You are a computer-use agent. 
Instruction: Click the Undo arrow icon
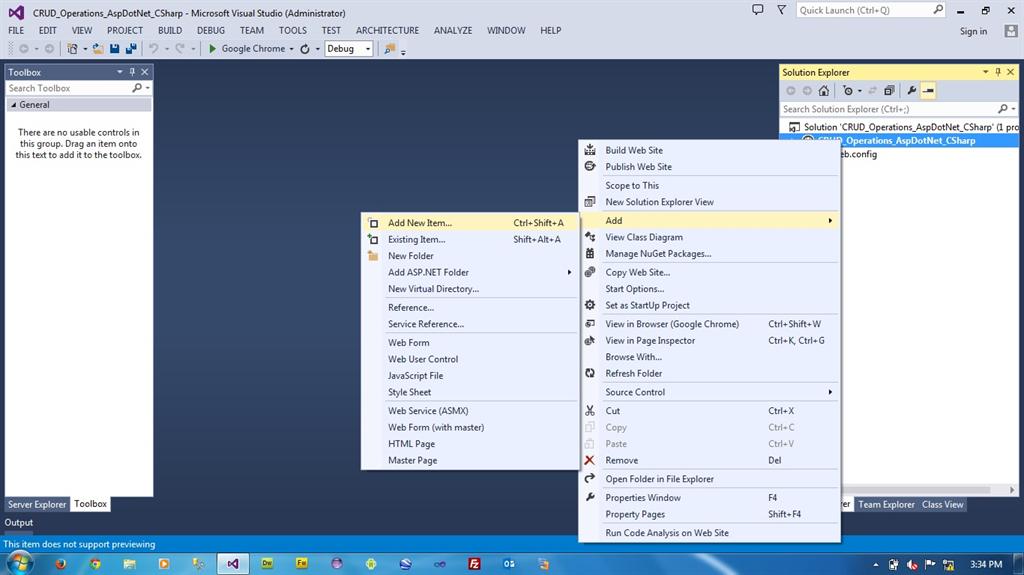(153, 48)
